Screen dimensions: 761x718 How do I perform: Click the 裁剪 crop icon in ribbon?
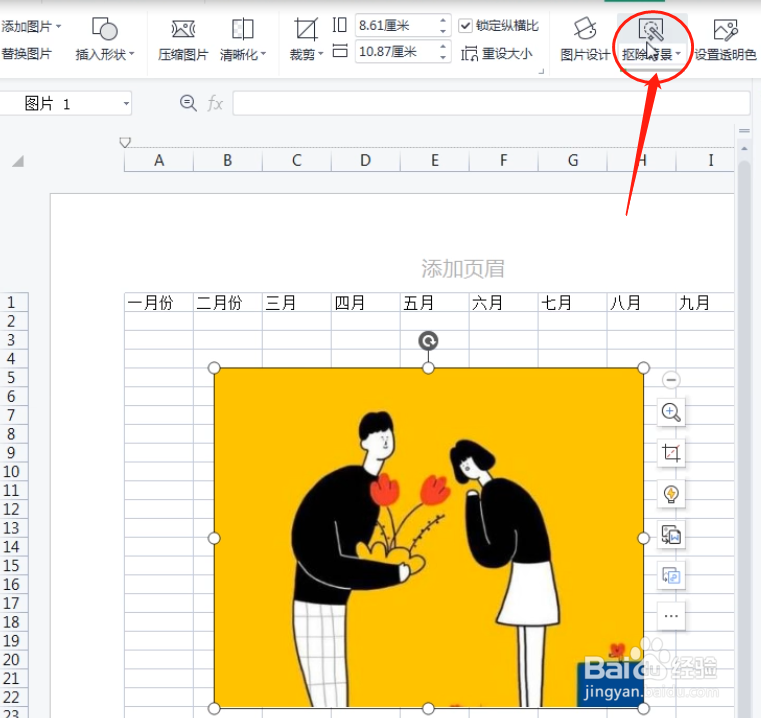click(305, 29)
